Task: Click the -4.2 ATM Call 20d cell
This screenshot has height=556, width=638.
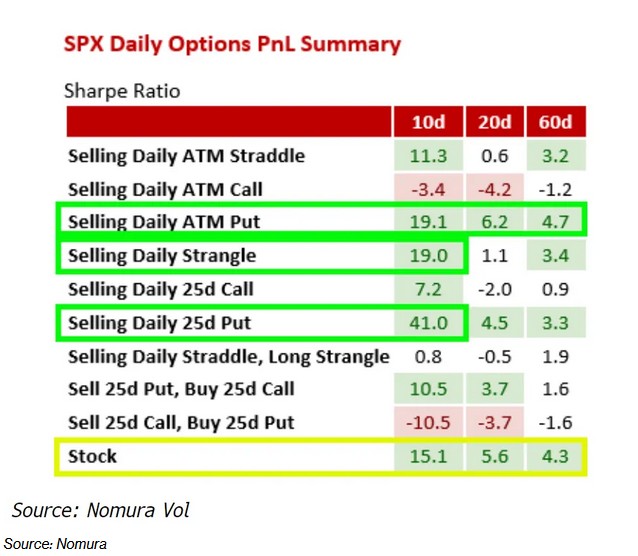Action: 494,190
